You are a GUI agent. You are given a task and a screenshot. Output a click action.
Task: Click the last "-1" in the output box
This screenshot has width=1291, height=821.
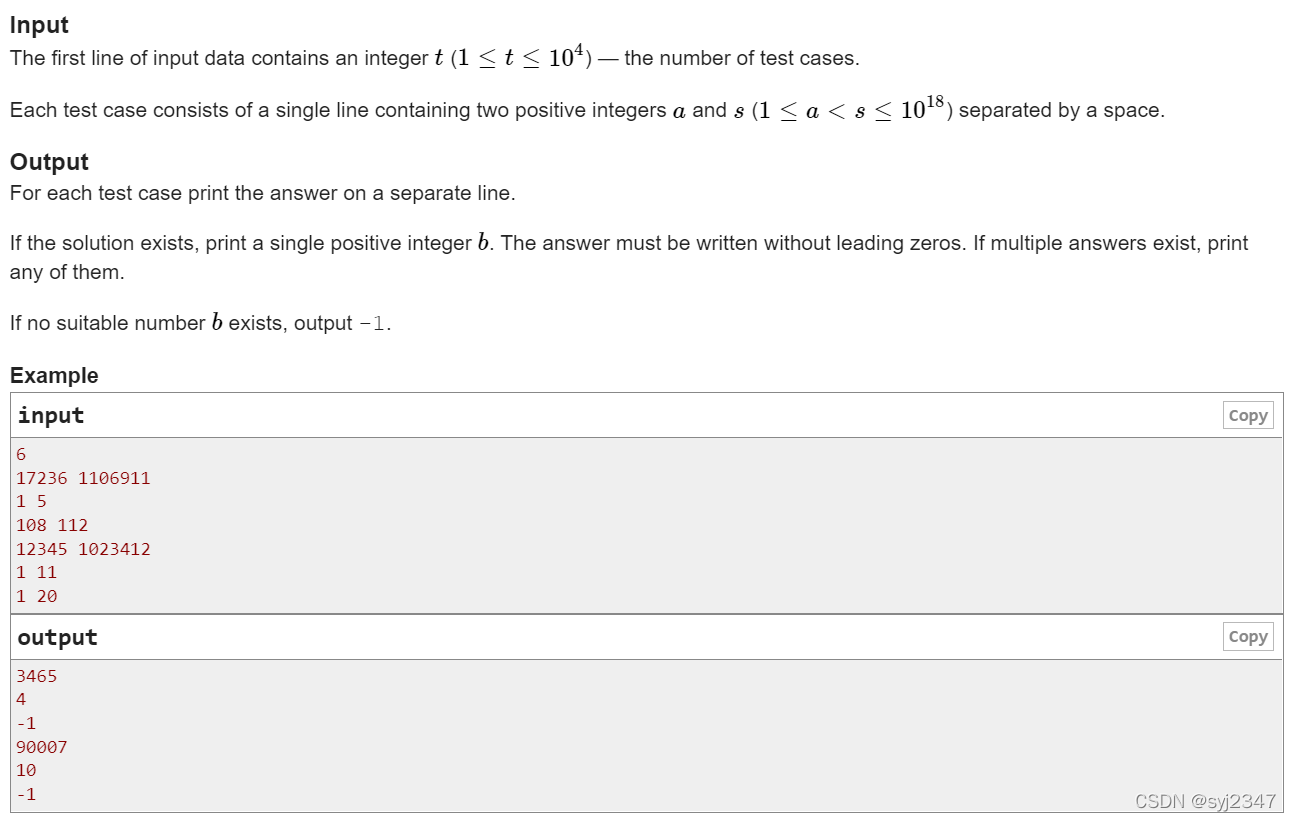coord(26,794)
